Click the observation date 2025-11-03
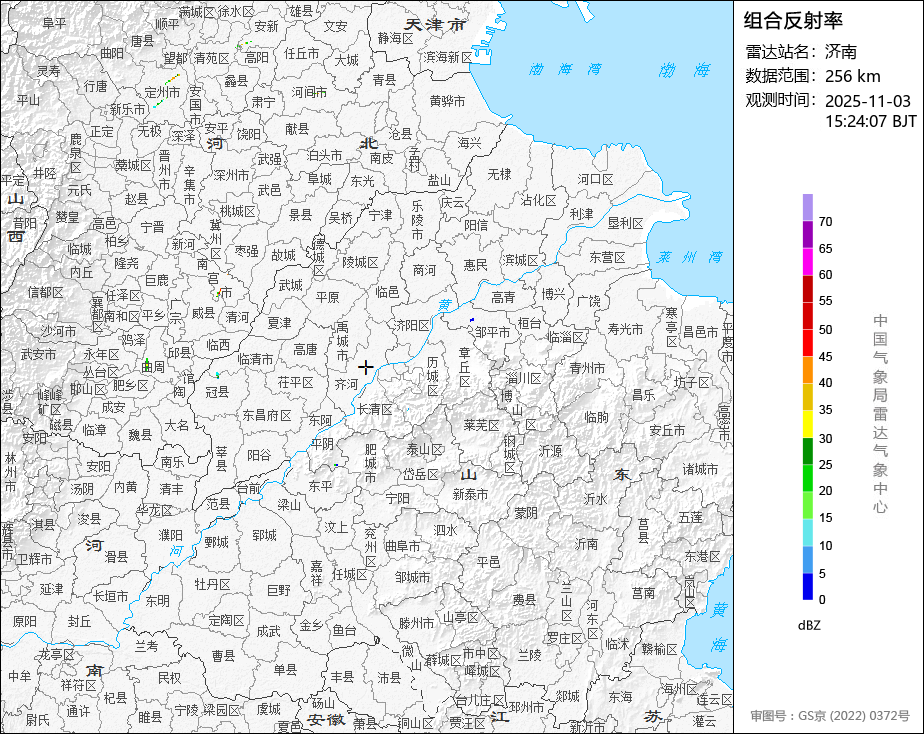The height and width of the screenshot is (734, 924). pyautogui.click(x=867, y=101)
